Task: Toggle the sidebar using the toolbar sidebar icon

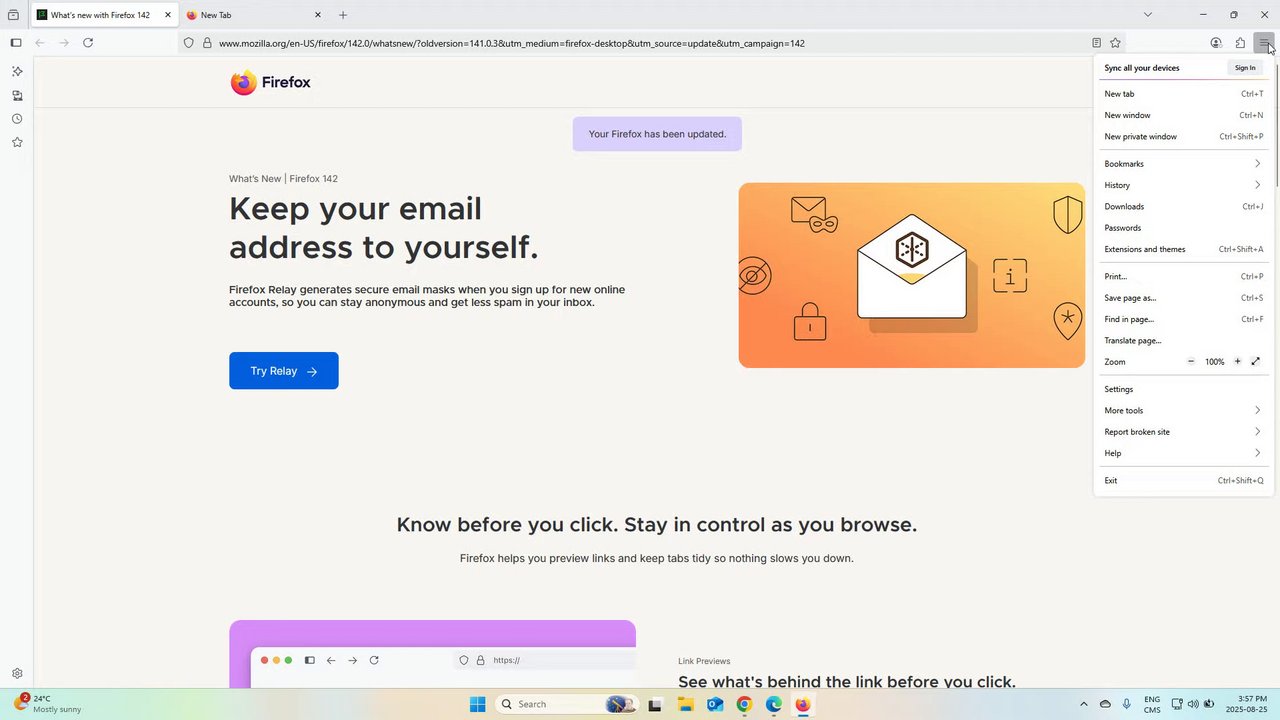Action: (16, 43)
